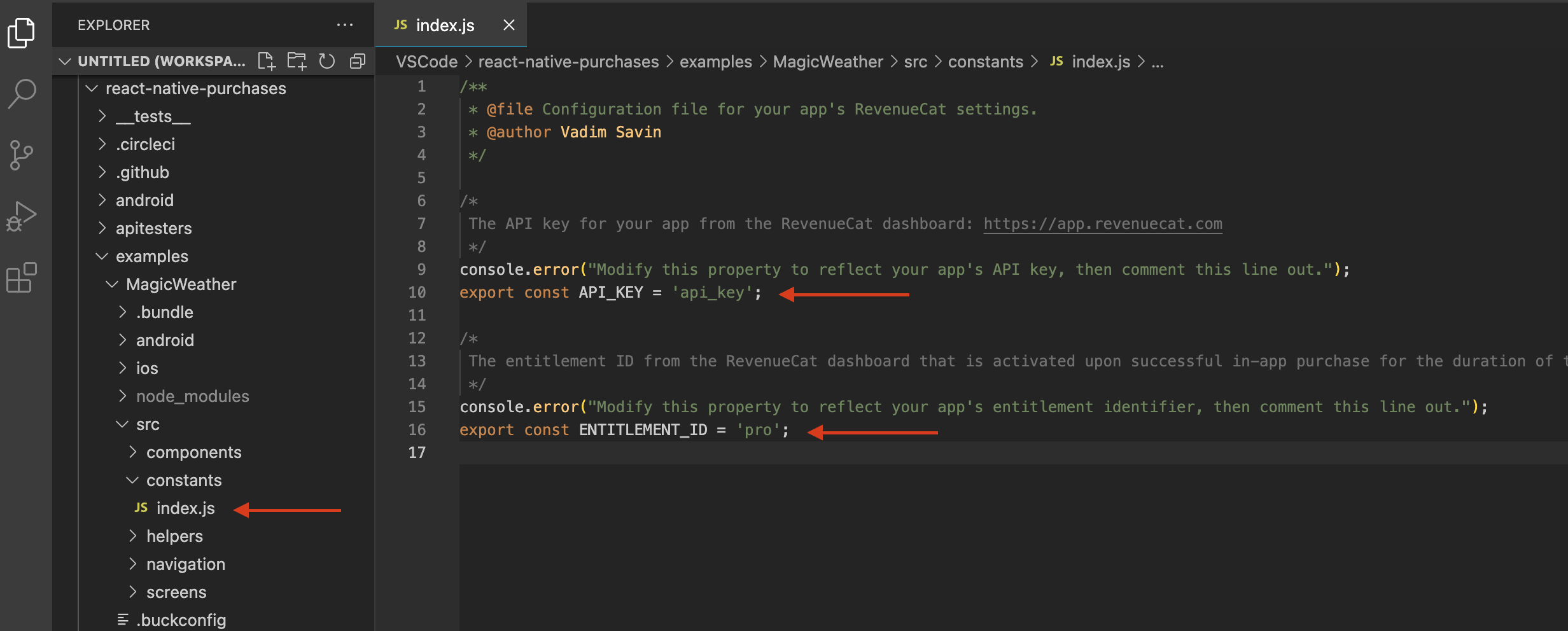1568x631 pixels.
Task: Open the app.revenuecat.com link in comment
Action: 1103,224
